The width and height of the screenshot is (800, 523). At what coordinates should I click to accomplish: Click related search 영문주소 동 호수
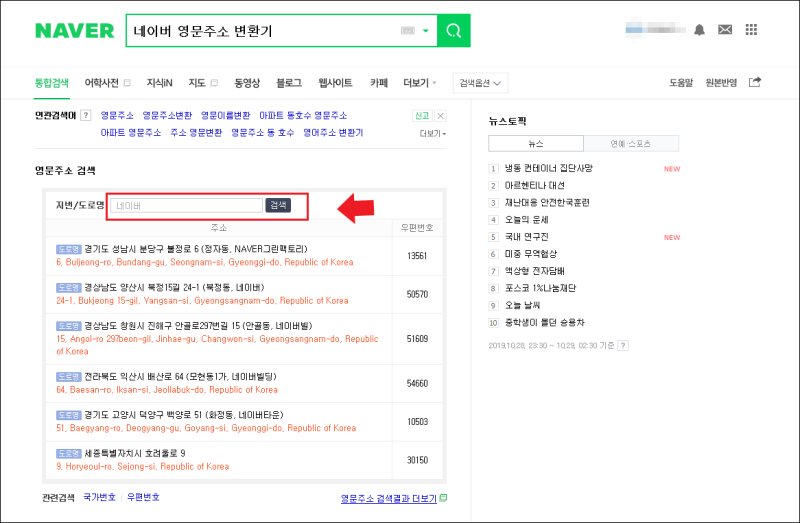pos(262,133)
